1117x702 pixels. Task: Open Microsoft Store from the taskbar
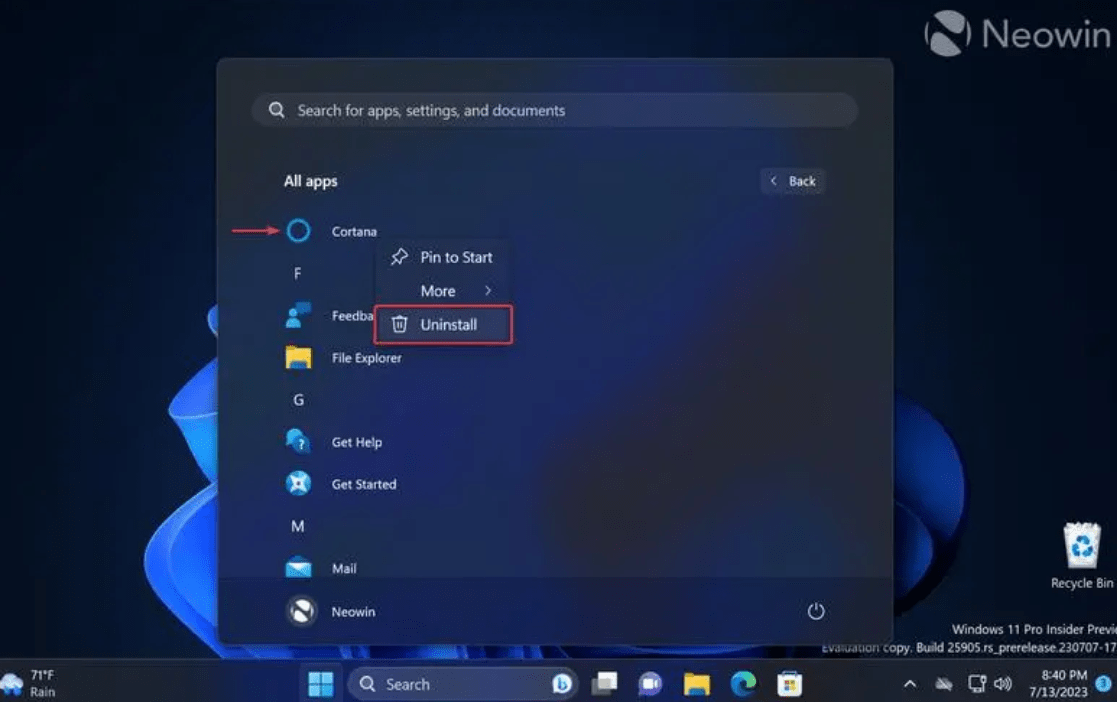click(x=789, y=684)
